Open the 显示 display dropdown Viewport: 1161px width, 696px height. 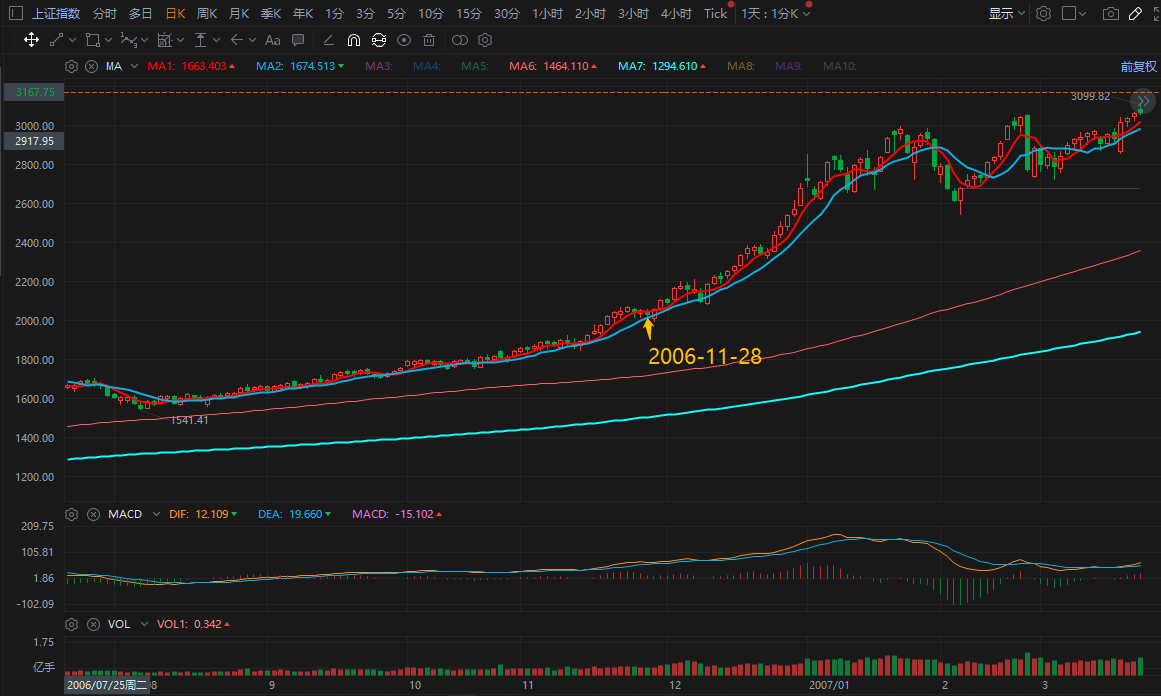coord(1006,14)
